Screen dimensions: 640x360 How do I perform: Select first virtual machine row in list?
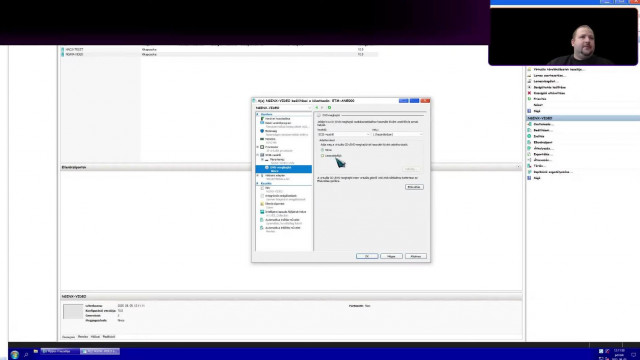219,49
